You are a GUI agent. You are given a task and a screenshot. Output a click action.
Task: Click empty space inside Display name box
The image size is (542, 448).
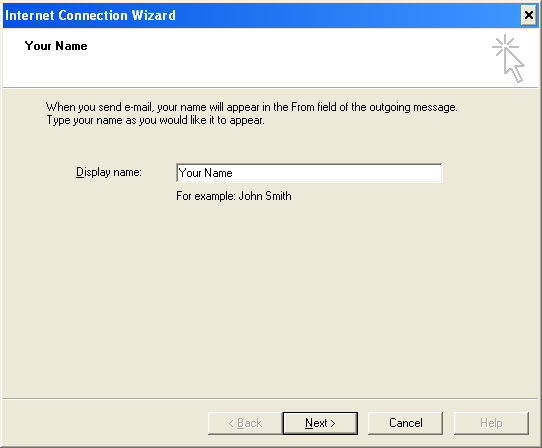pos(337,173)
